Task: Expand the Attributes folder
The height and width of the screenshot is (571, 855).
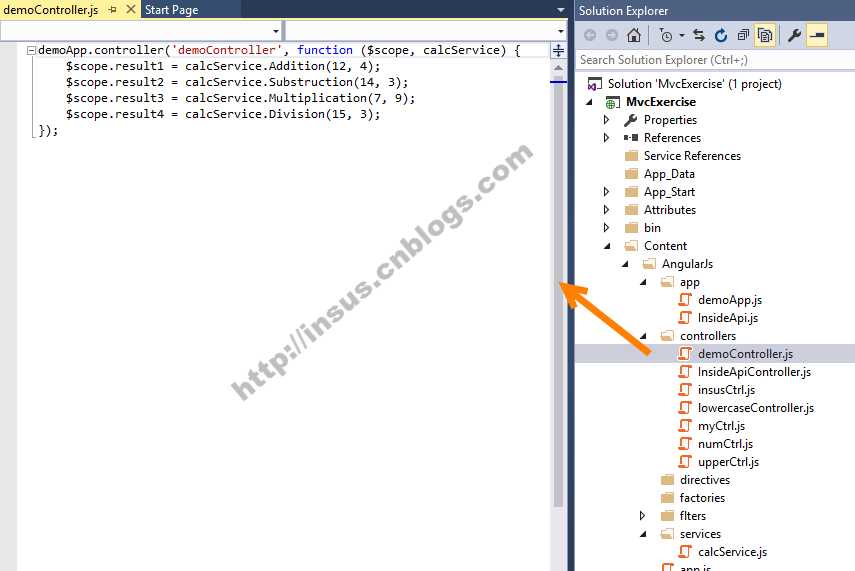Action: [606, 210]
